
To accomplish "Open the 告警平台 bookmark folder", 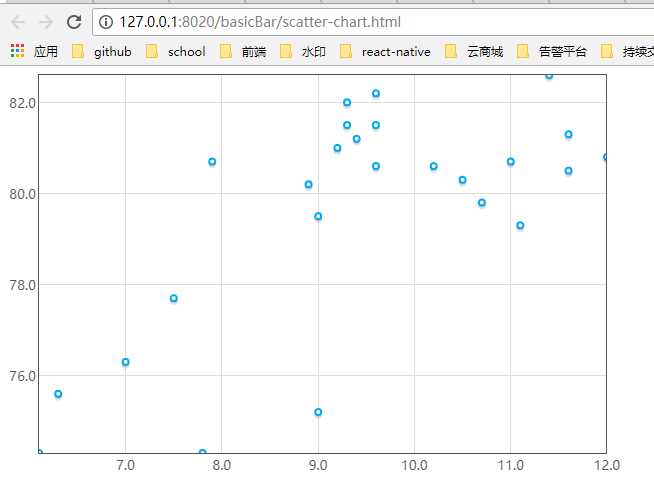I will coord(552,52).
